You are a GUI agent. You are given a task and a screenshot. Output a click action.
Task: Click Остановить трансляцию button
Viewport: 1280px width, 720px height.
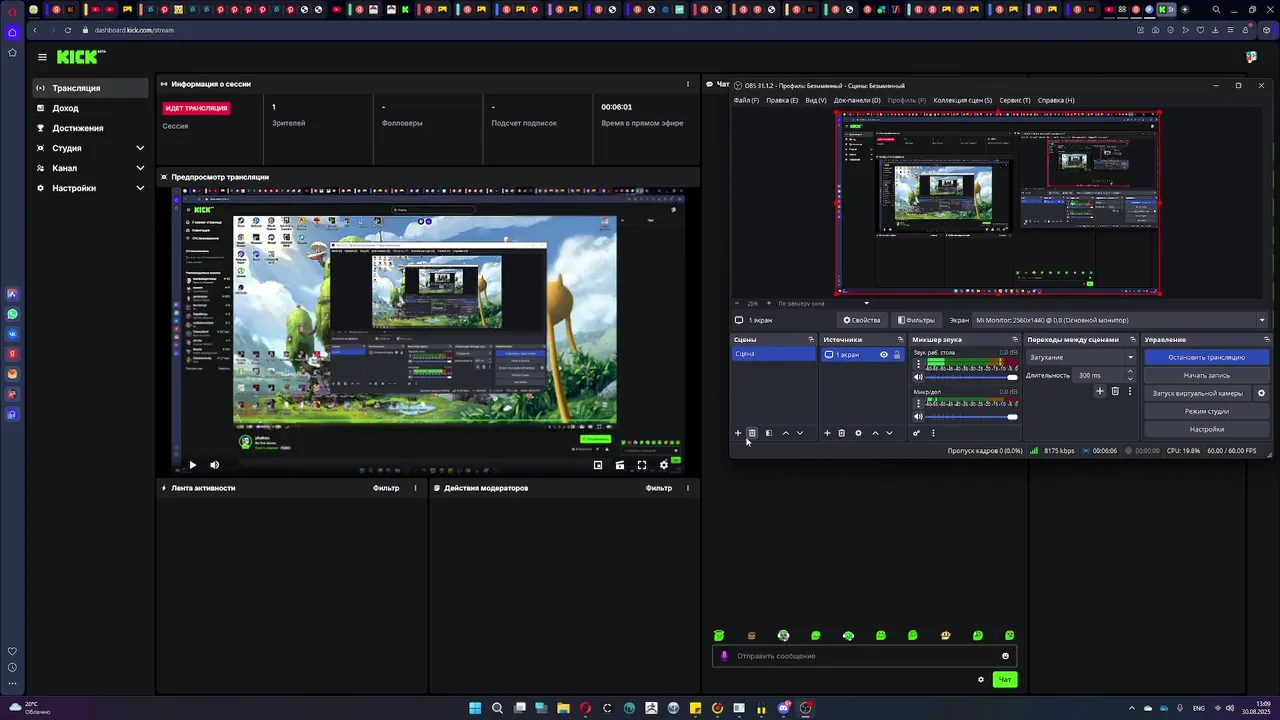point(1206,357)
